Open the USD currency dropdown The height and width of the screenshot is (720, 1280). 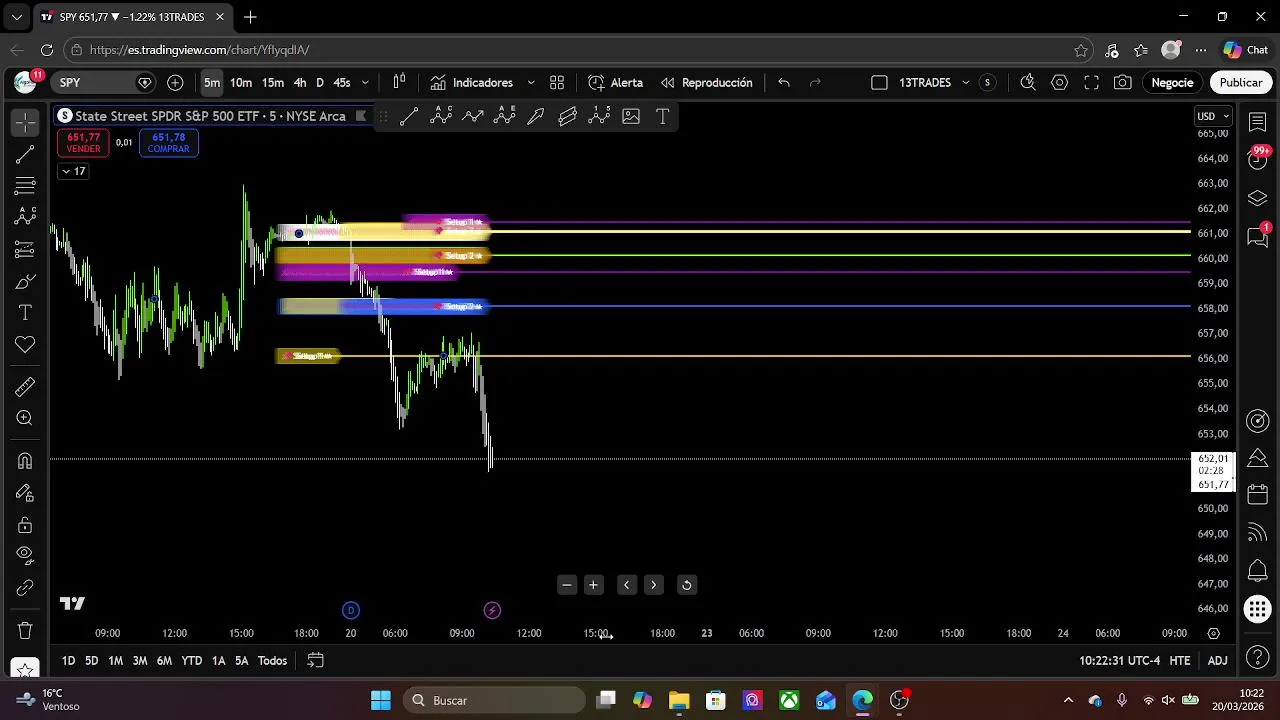click(1213, 116)
